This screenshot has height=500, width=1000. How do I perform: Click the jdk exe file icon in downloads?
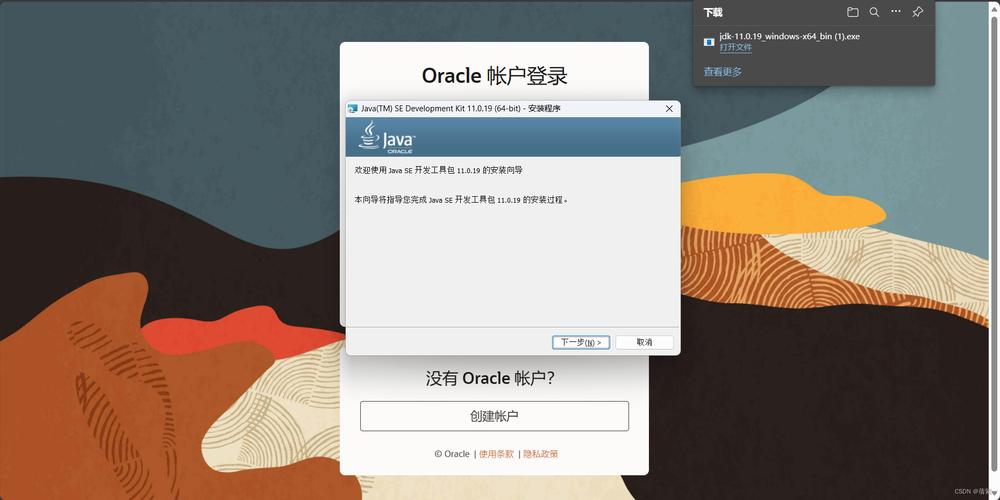(709, 42)
